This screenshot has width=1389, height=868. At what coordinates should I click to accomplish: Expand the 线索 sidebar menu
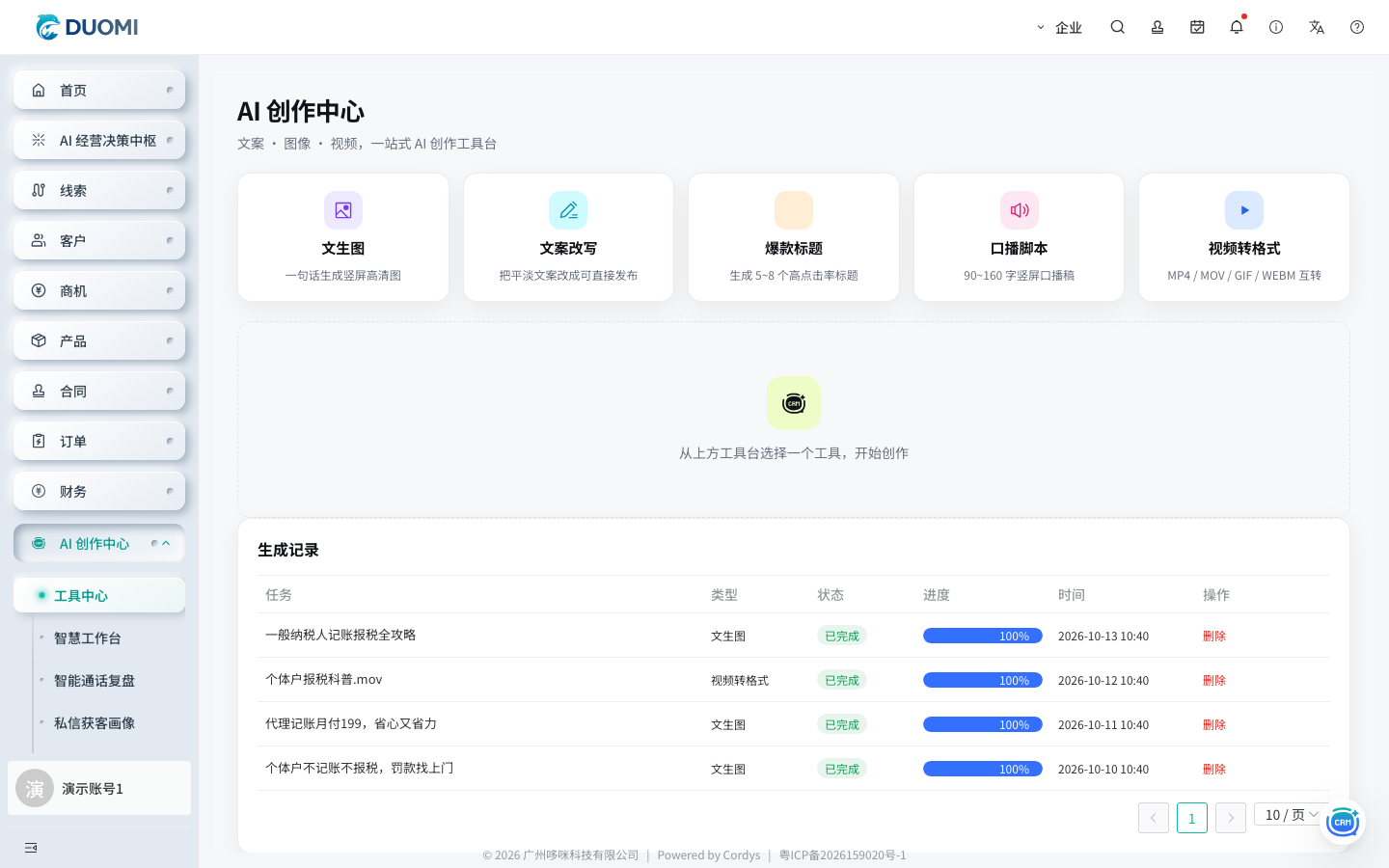[99, 190]
